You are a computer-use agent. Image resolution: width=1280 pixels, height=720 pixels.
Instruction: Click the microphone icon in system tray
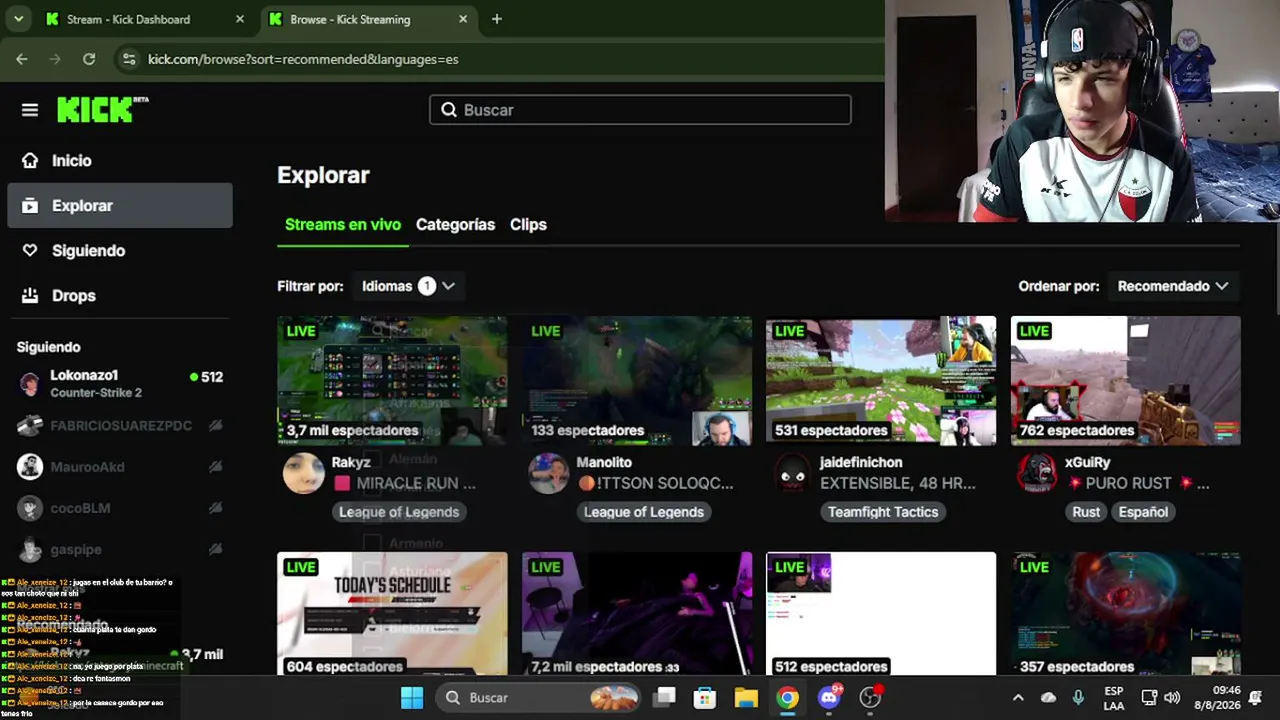point(1078,698)
